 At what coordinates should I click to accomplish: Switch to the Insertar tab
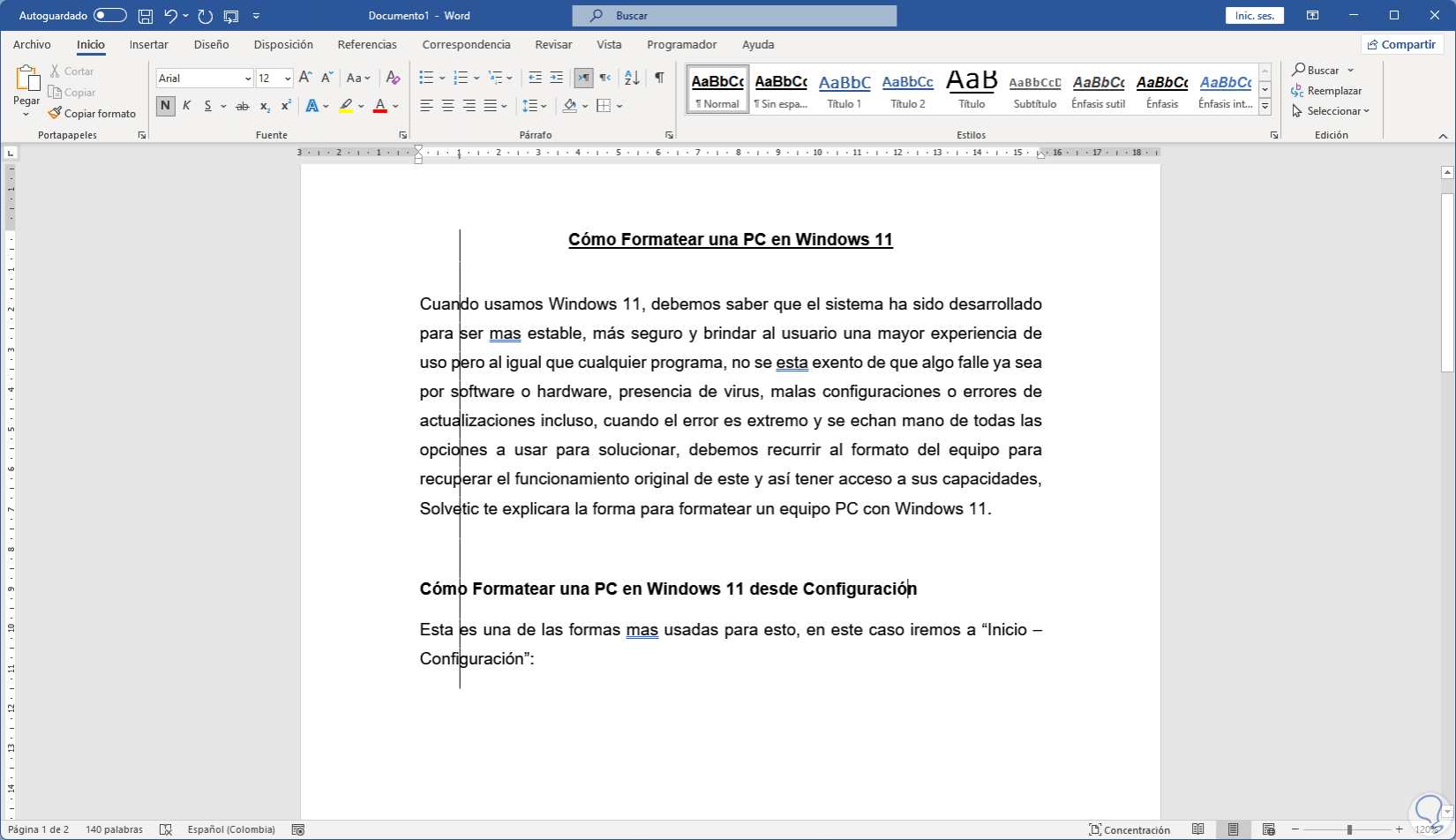coord(149,44)
